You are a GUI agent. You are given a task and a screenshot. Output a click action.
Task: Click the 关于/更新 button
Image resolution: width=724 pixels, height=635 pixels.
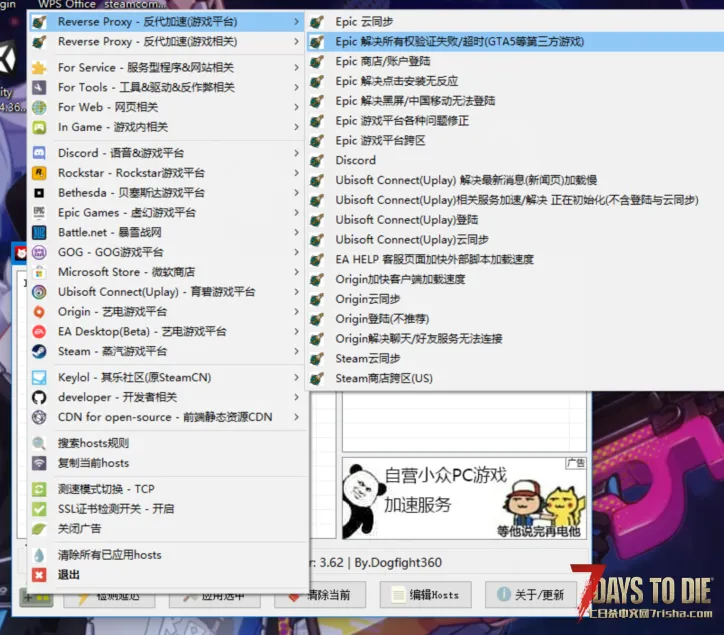(x=531, y=595)
